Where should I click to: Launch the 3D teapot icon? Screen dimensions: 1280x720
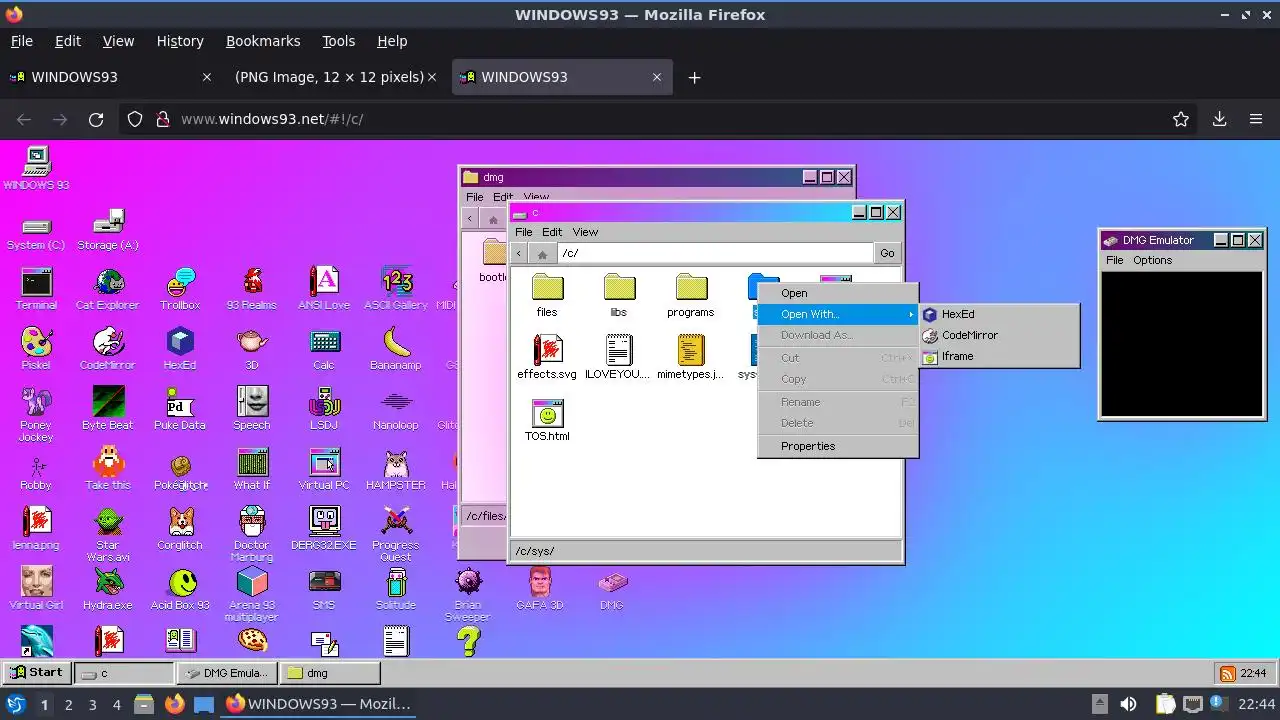(252, 349)
